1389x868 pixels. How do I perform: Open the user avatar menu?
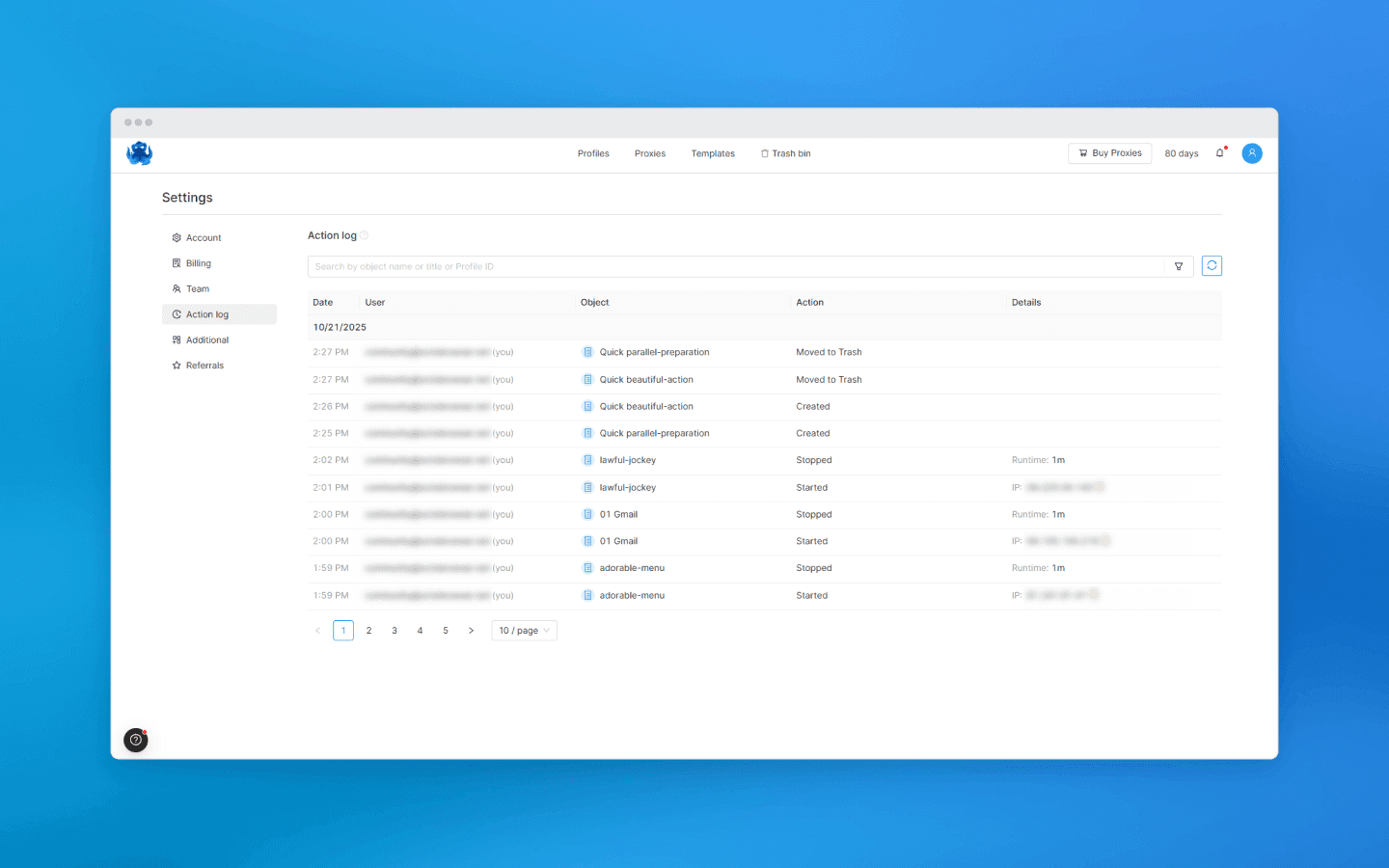[x=1252, y=153]
